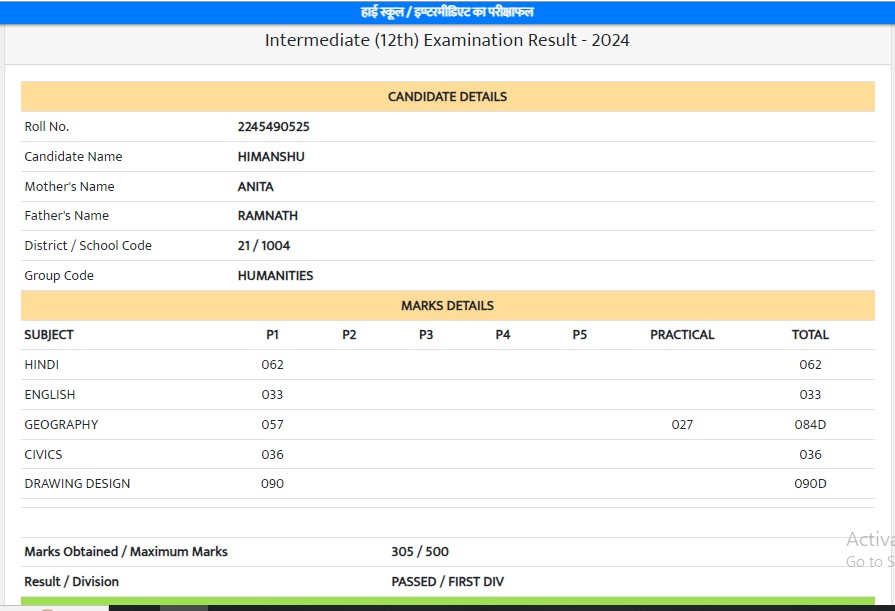This screenshot has width=895, height=611.
Task: Click the P2 column header
Action: [349, 335]
